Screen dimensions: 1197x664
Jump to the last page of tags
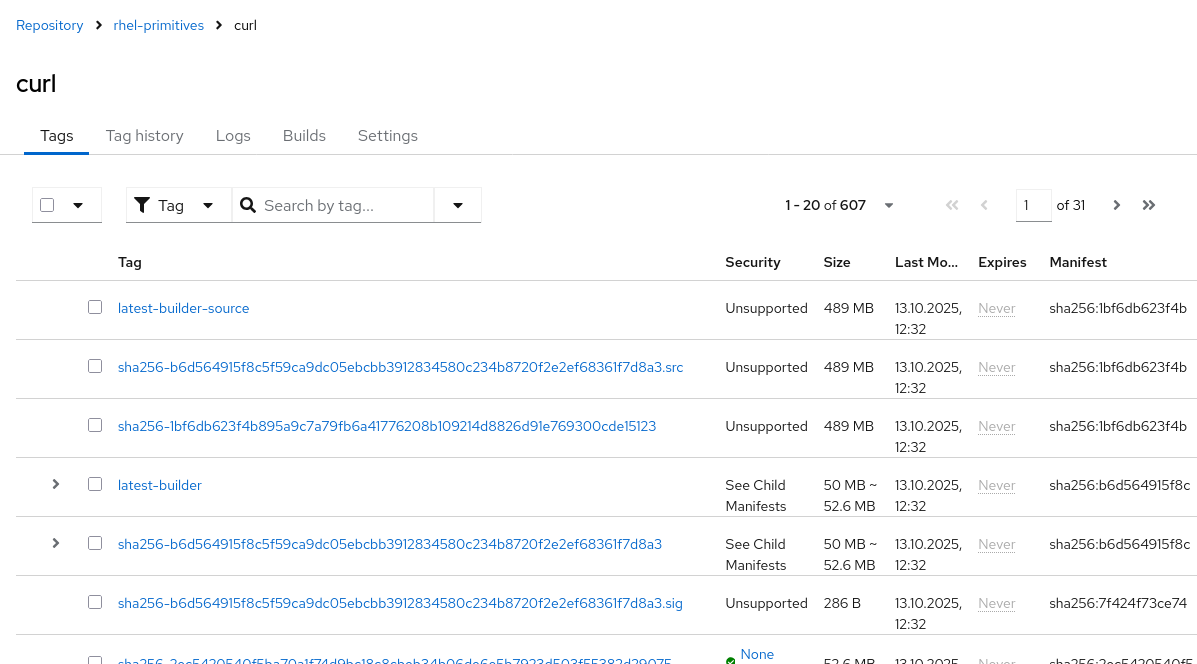(1149, 205)
